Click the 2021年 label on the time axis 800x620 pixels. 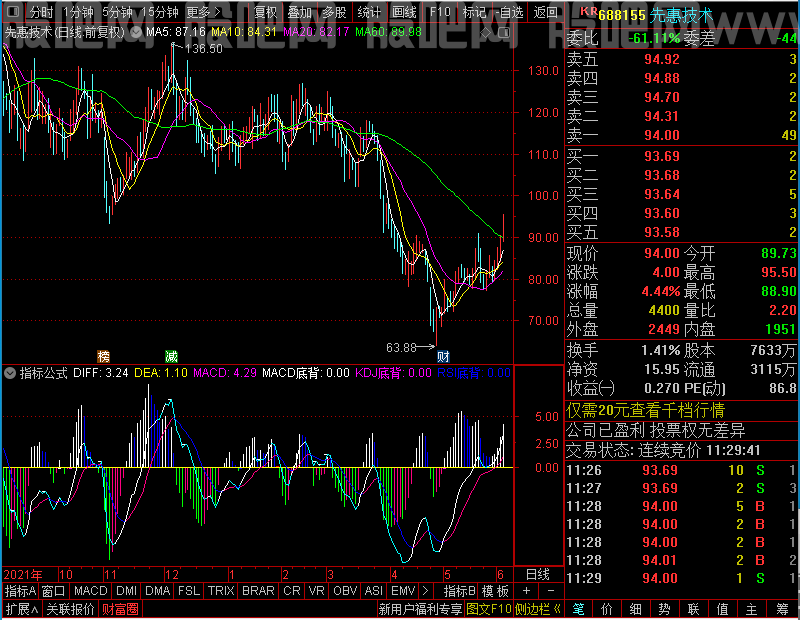23,575
